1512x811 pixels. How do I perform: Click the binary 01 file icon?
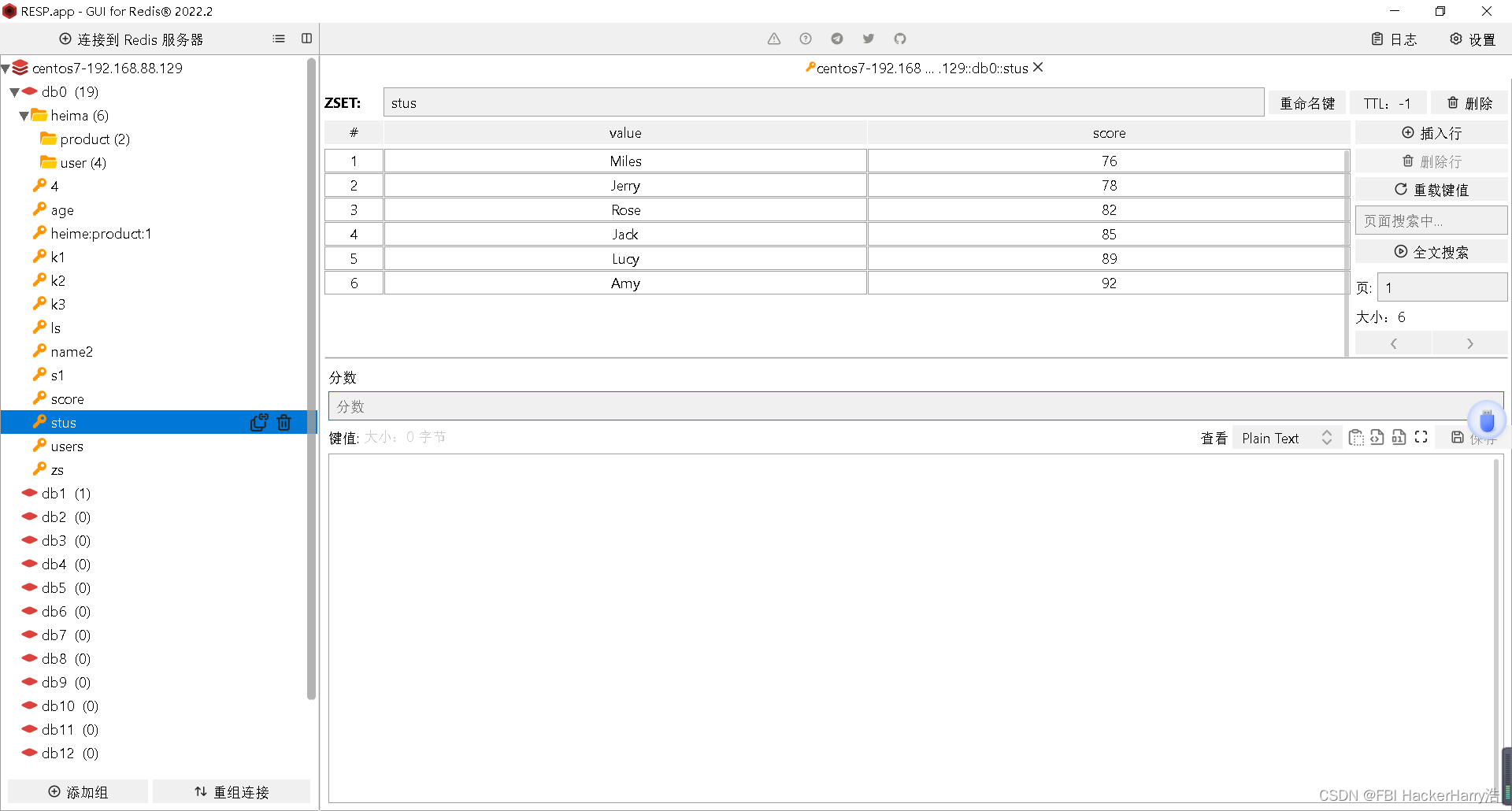(x=1399, y=438)
